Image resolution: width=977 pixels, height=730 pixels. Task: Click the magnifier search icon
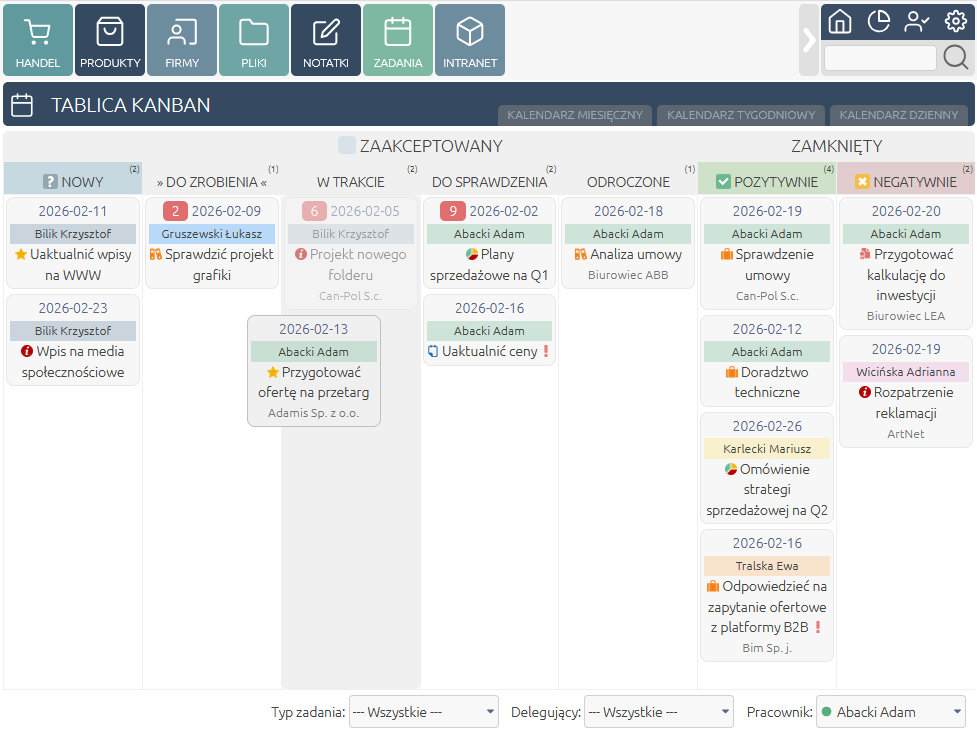click(x=956, y=58)
